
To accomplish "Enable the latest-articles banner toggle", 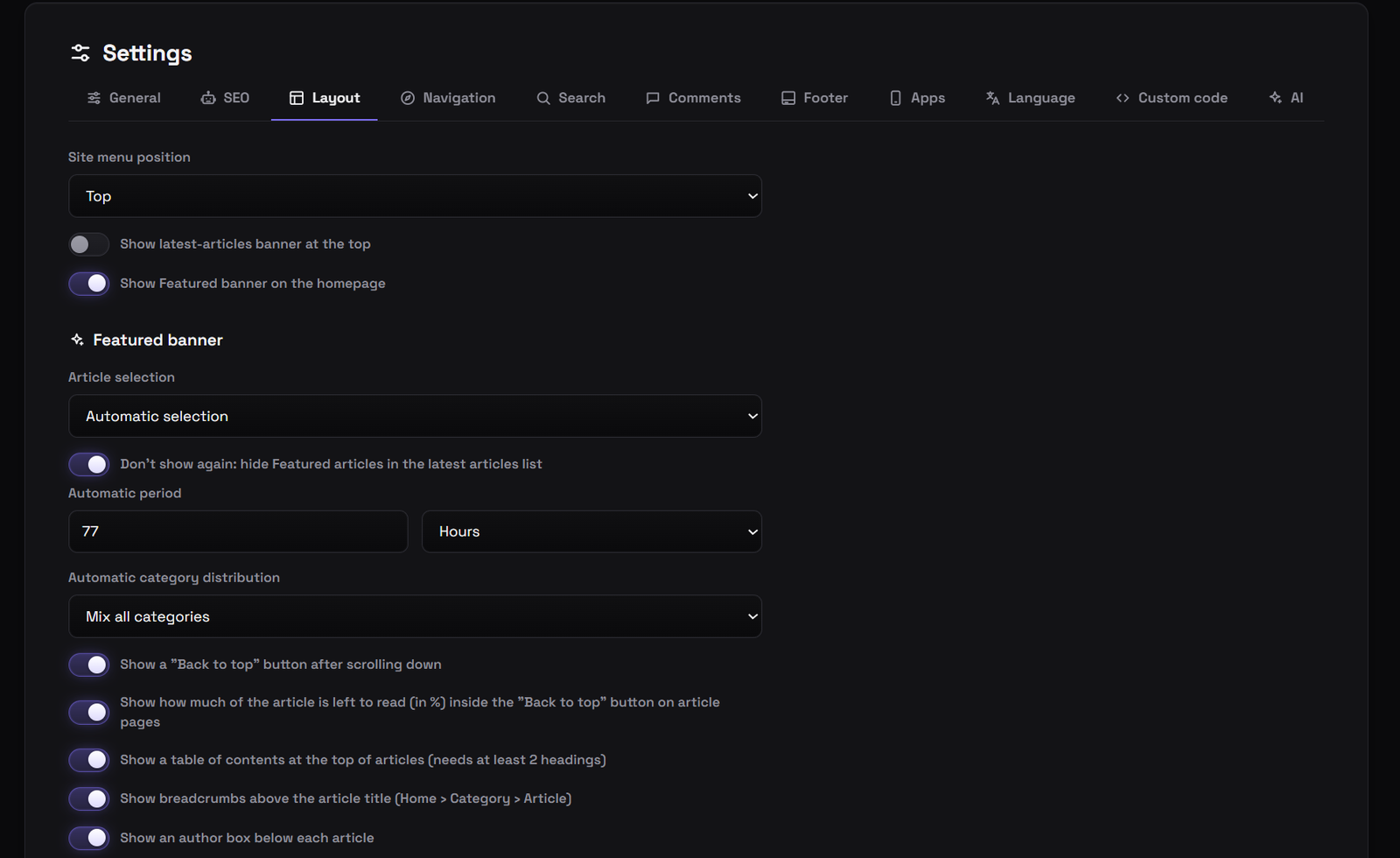I will tap(89, 244).
